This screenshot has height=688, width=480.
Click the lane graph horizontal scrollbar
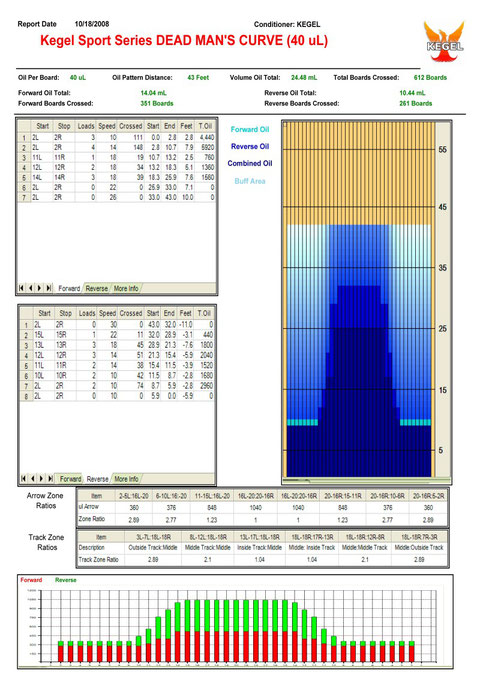(366, 480)
